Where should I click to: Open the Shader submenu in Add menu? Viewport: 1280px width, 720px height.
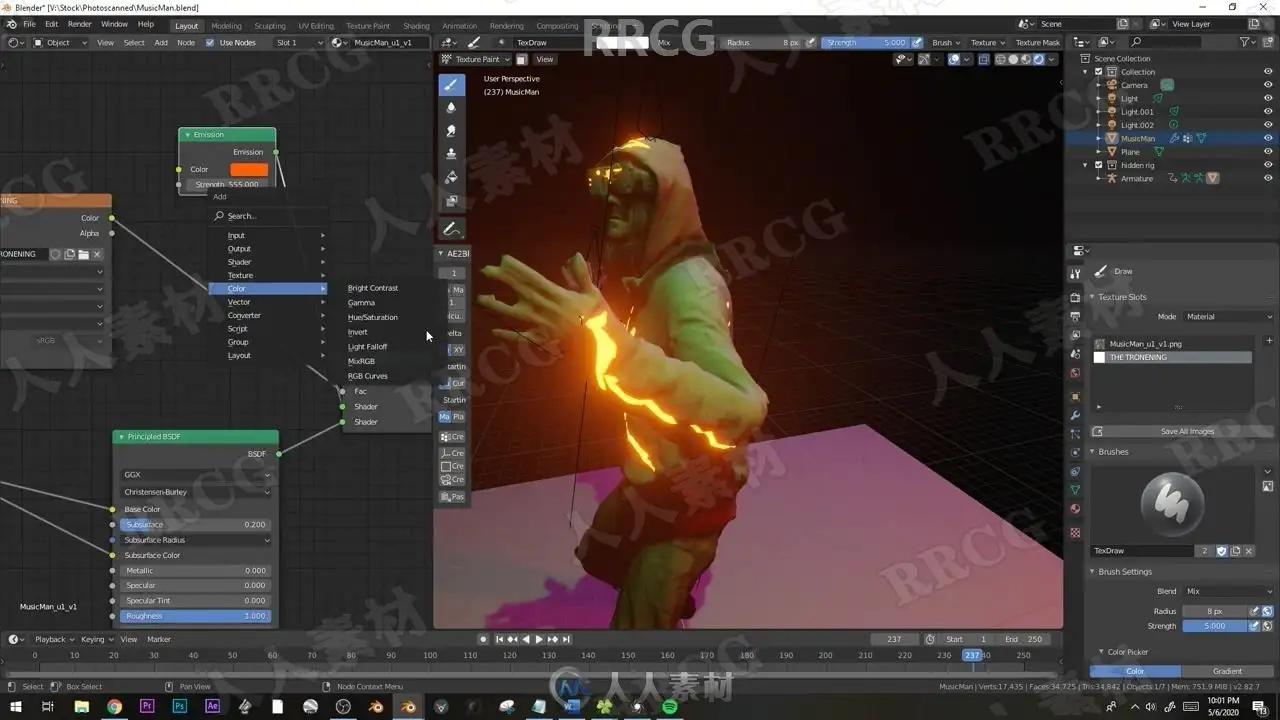(x=269, y=262)
